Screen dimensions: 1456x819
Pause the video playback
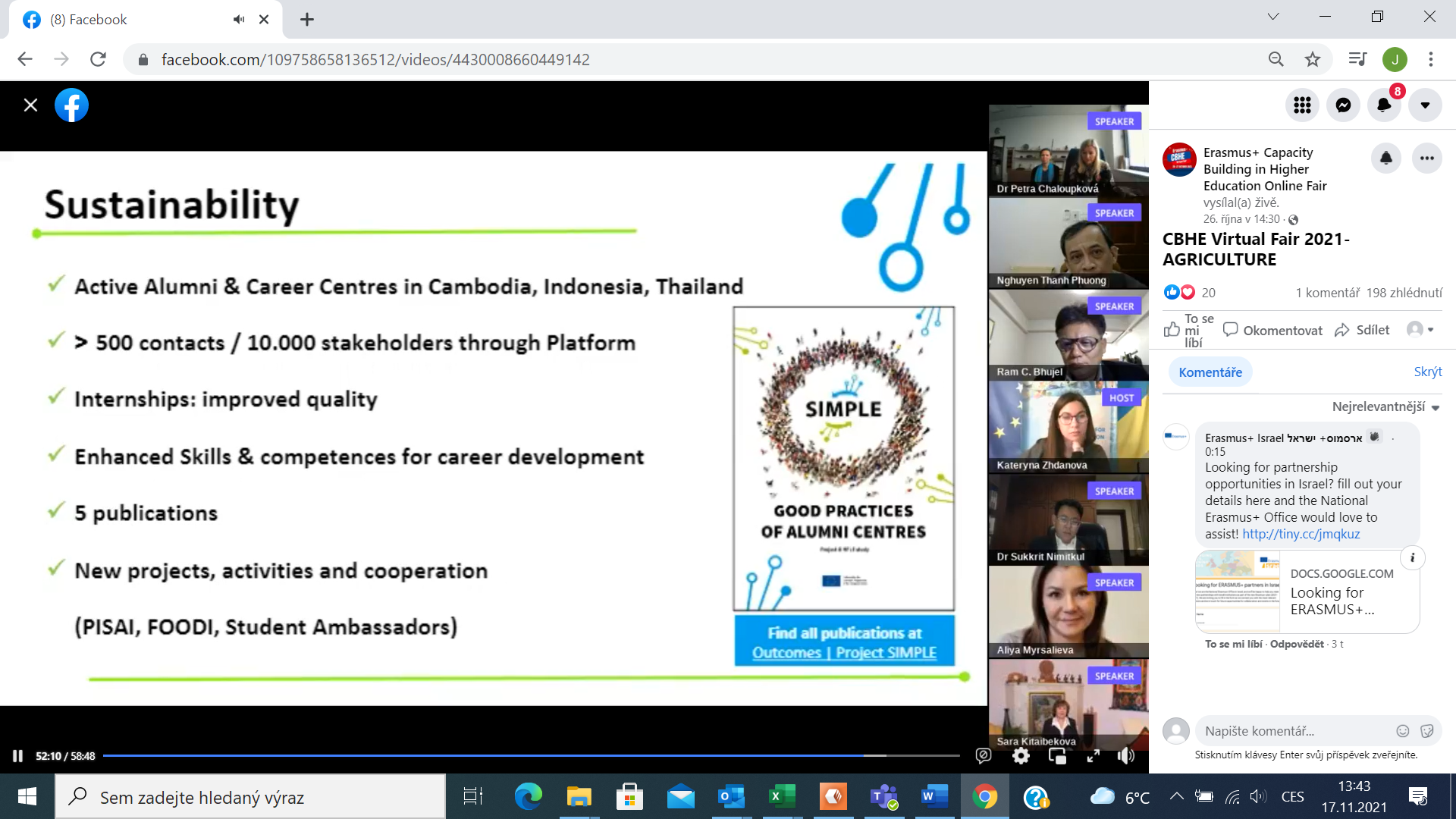click(17, 756)
